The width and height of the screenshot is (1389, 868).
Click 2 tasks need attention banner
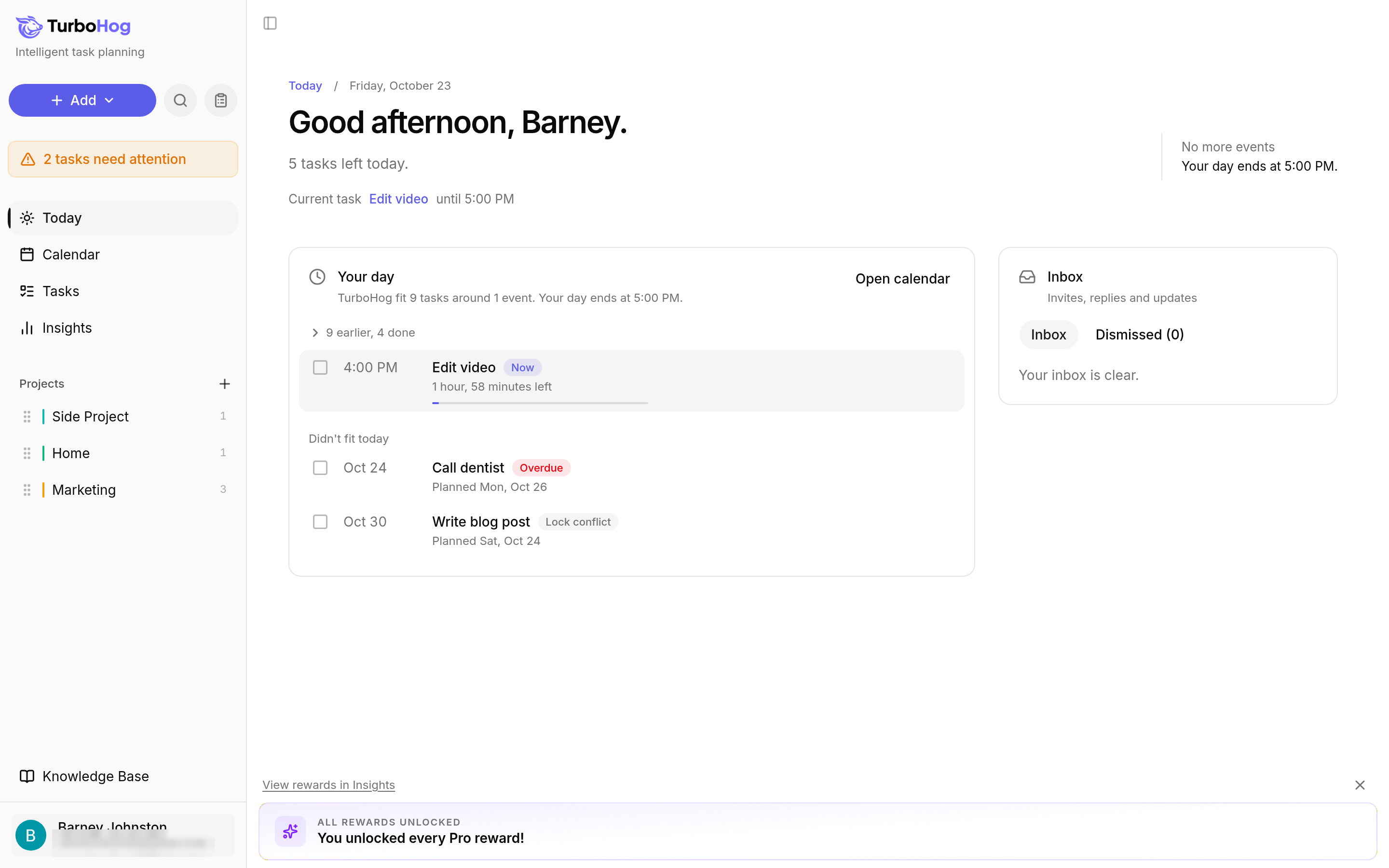(x=123, y=159)
